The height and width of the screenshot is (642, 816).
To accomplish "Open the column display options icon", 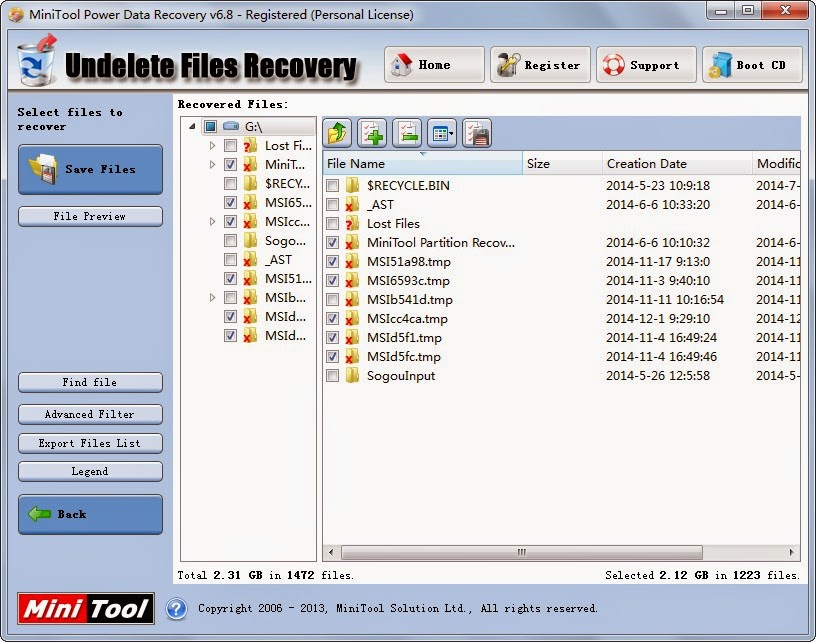I will [438, 131].
